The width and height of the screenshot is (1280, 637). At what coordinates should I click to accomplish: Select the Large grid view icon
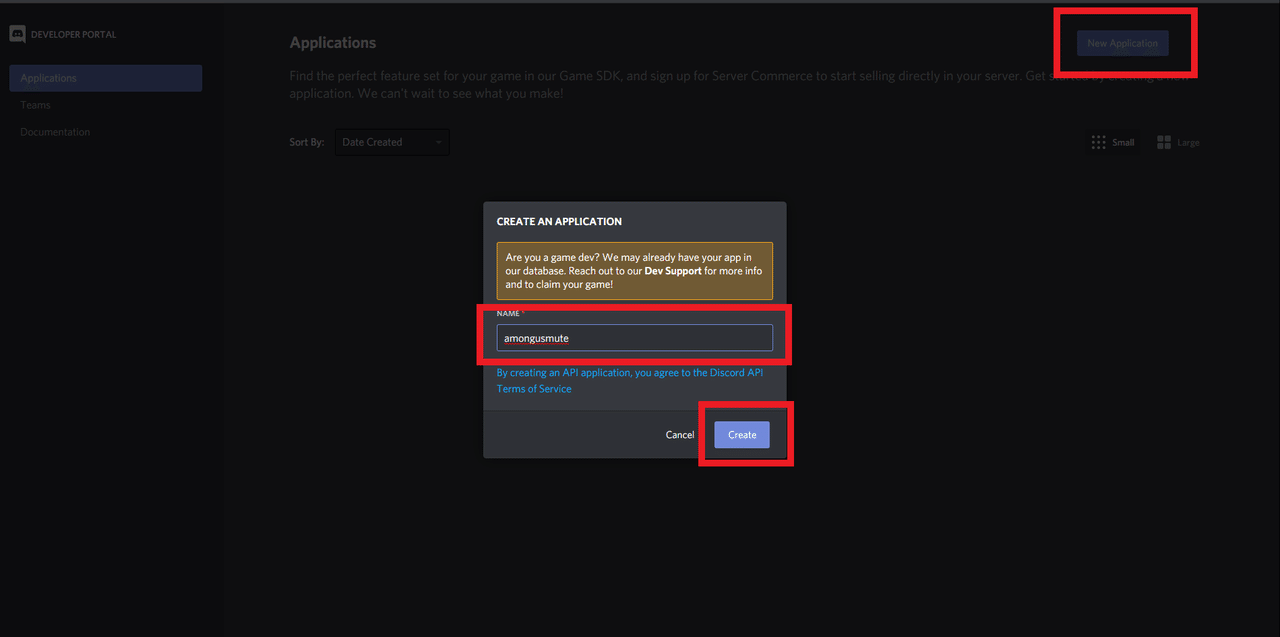[x=1164, y=142]
